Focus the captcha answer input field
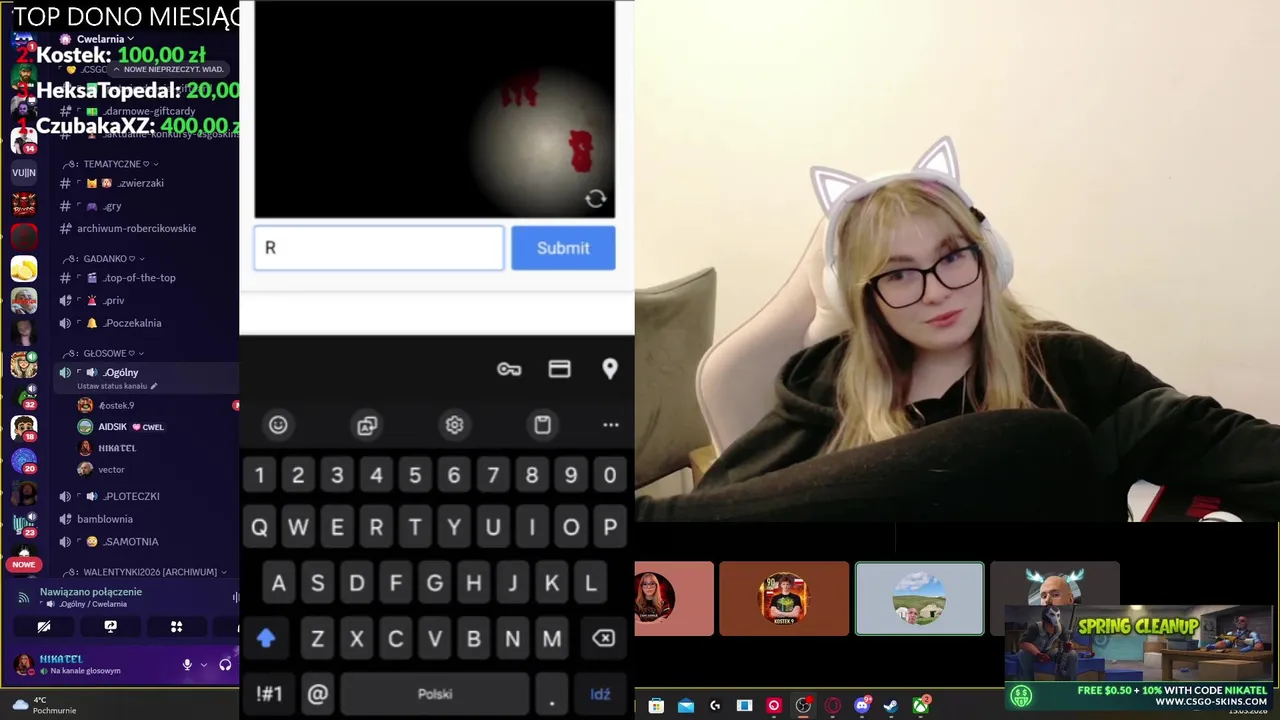The height and width of the screenshot is (720, 1280). tap(379, 248)
